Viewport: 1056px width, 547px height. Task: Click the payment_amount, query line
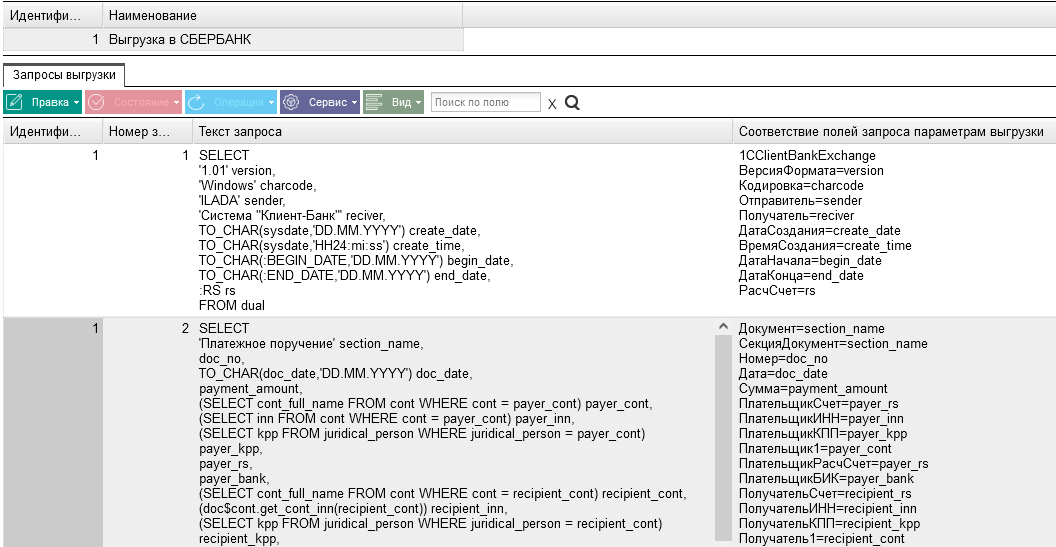coord(249,389)
